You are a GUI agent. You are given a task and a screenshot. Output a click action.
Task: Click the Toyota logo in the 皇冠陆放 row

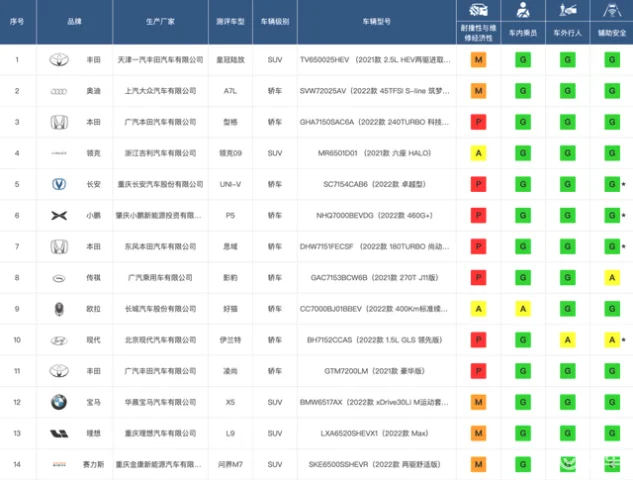59,60
